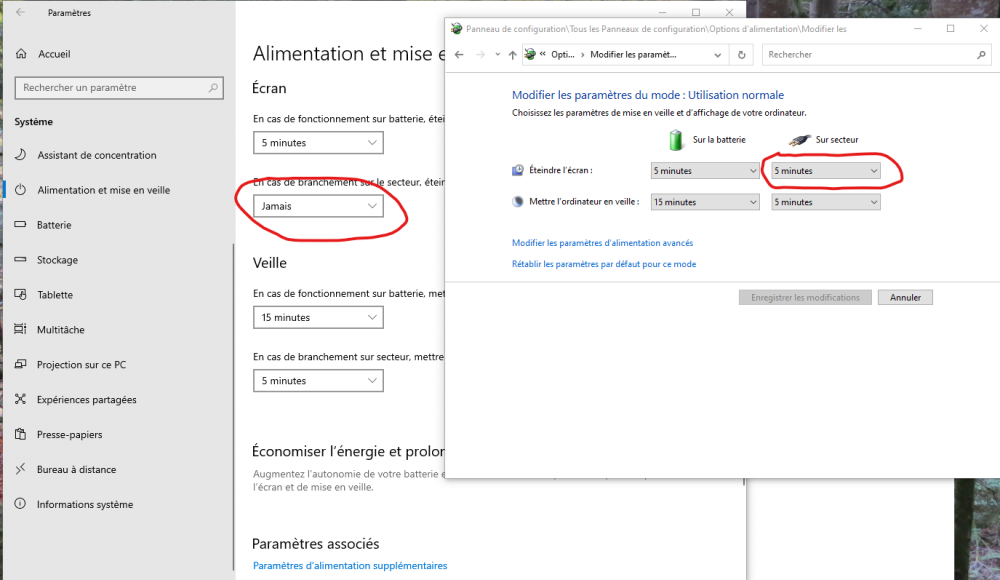Click the Annuler button
Viewport: 1000px width, 580px height.
[x=905, y=297]
